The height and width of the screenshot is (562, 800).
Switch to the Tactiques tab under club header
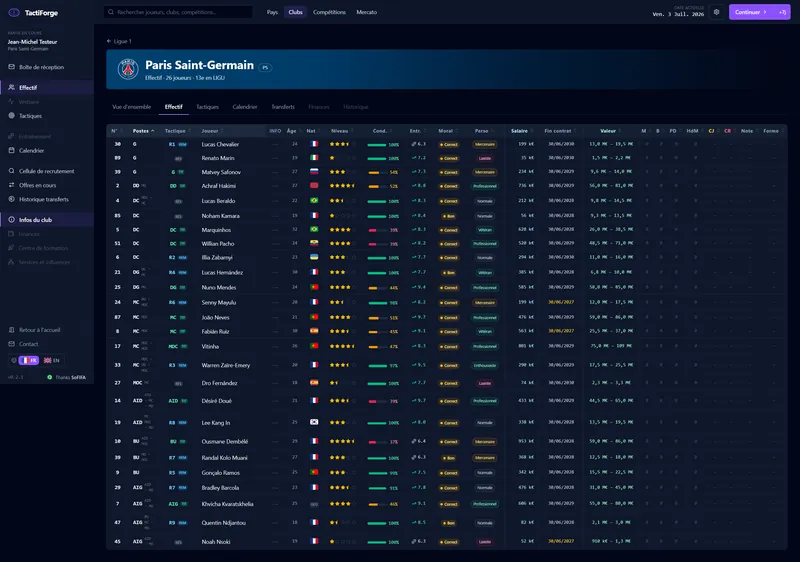(208, 107)
